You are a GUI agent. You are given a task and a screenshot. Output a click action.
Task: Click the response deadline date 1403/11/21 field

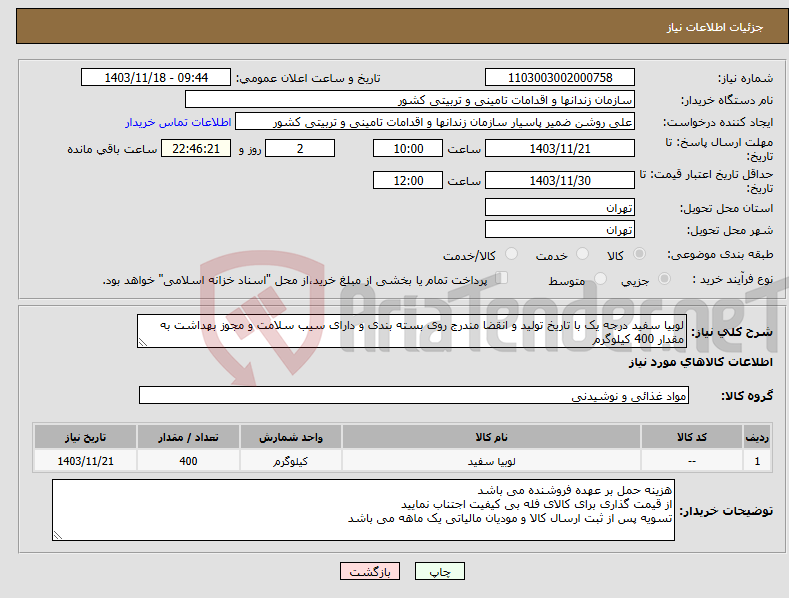tap(560, 148)
